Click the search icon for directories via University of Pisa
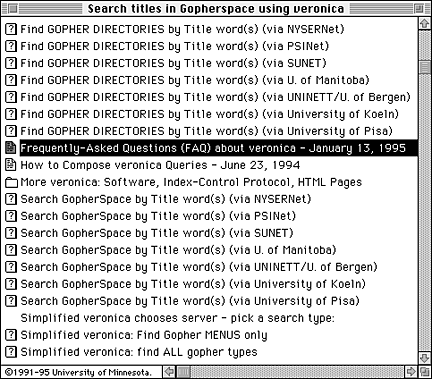432x379 pixels. 11,131
